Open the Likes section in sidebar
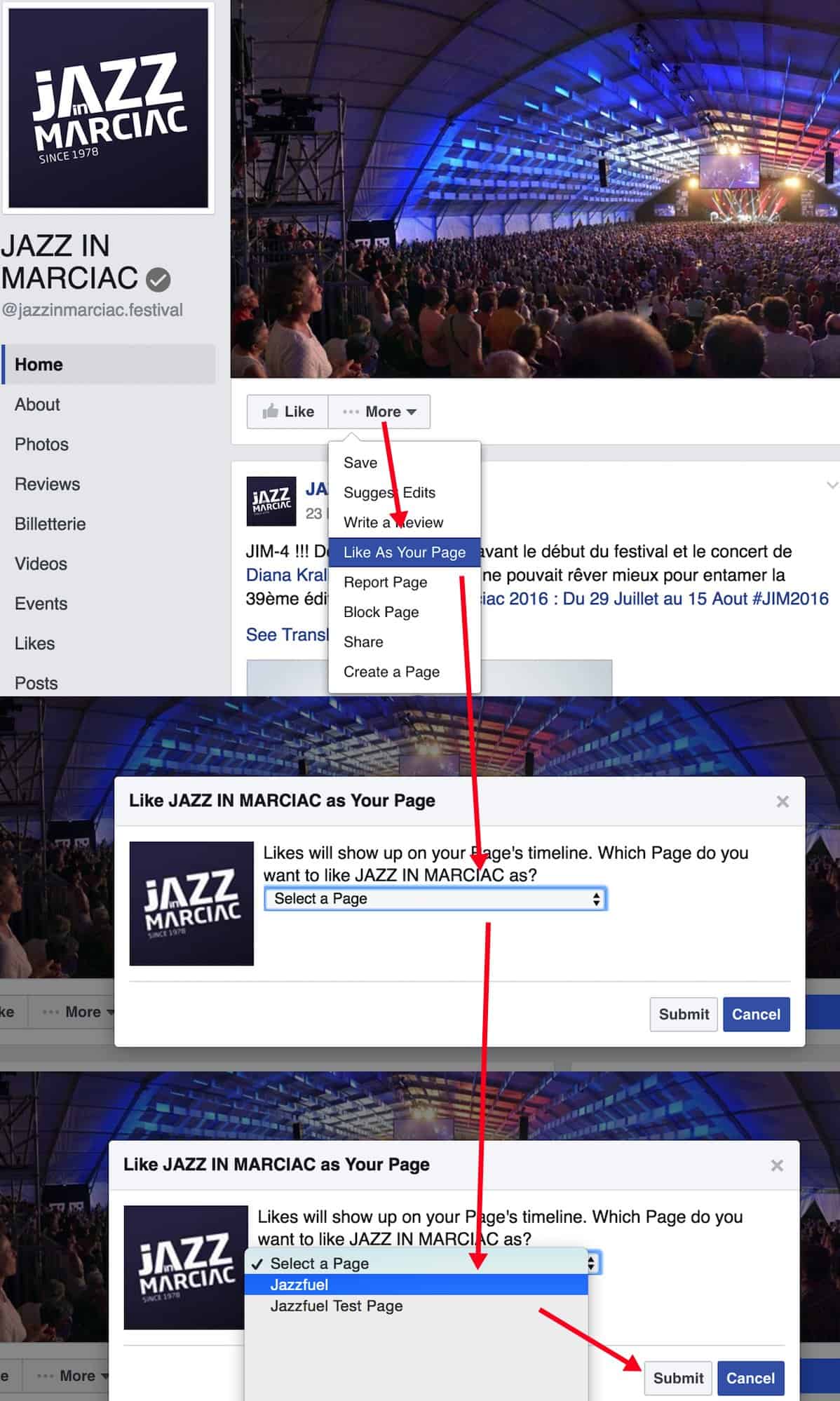This screenshot has height=1401, width=840. (x=34, y=644)
